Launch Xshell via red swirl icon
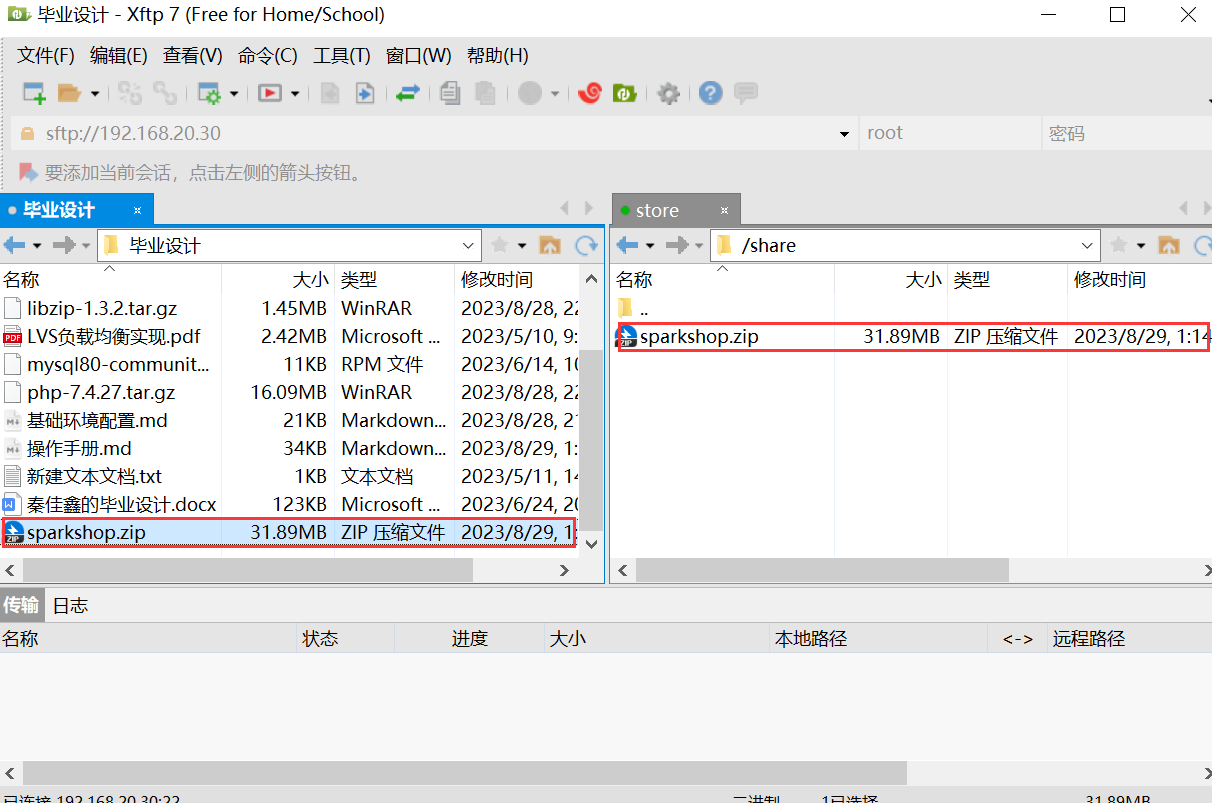This screenshot has height=803, width=1212. pyautogui.click(x=590, y=93)
